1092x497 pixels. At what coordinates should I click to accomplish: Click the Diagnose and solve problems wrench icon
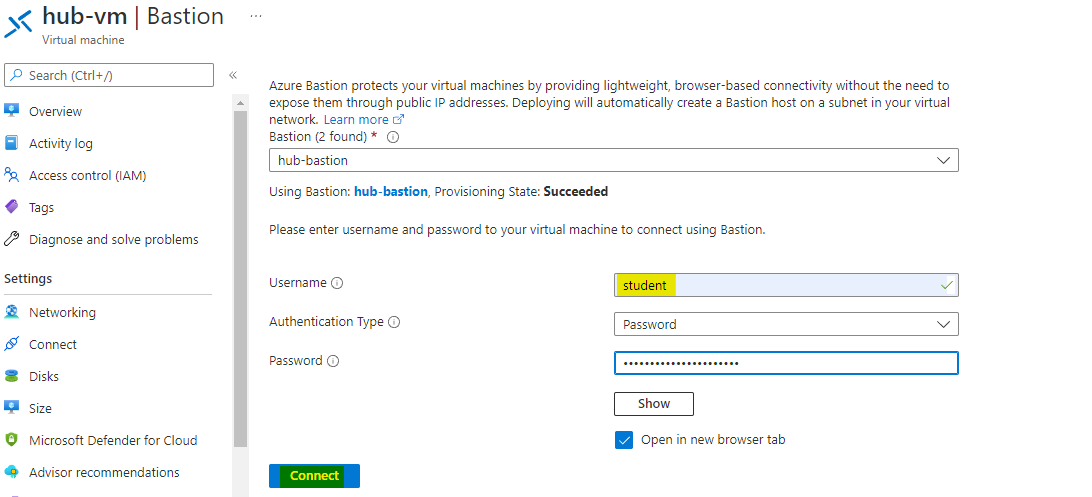12,239
